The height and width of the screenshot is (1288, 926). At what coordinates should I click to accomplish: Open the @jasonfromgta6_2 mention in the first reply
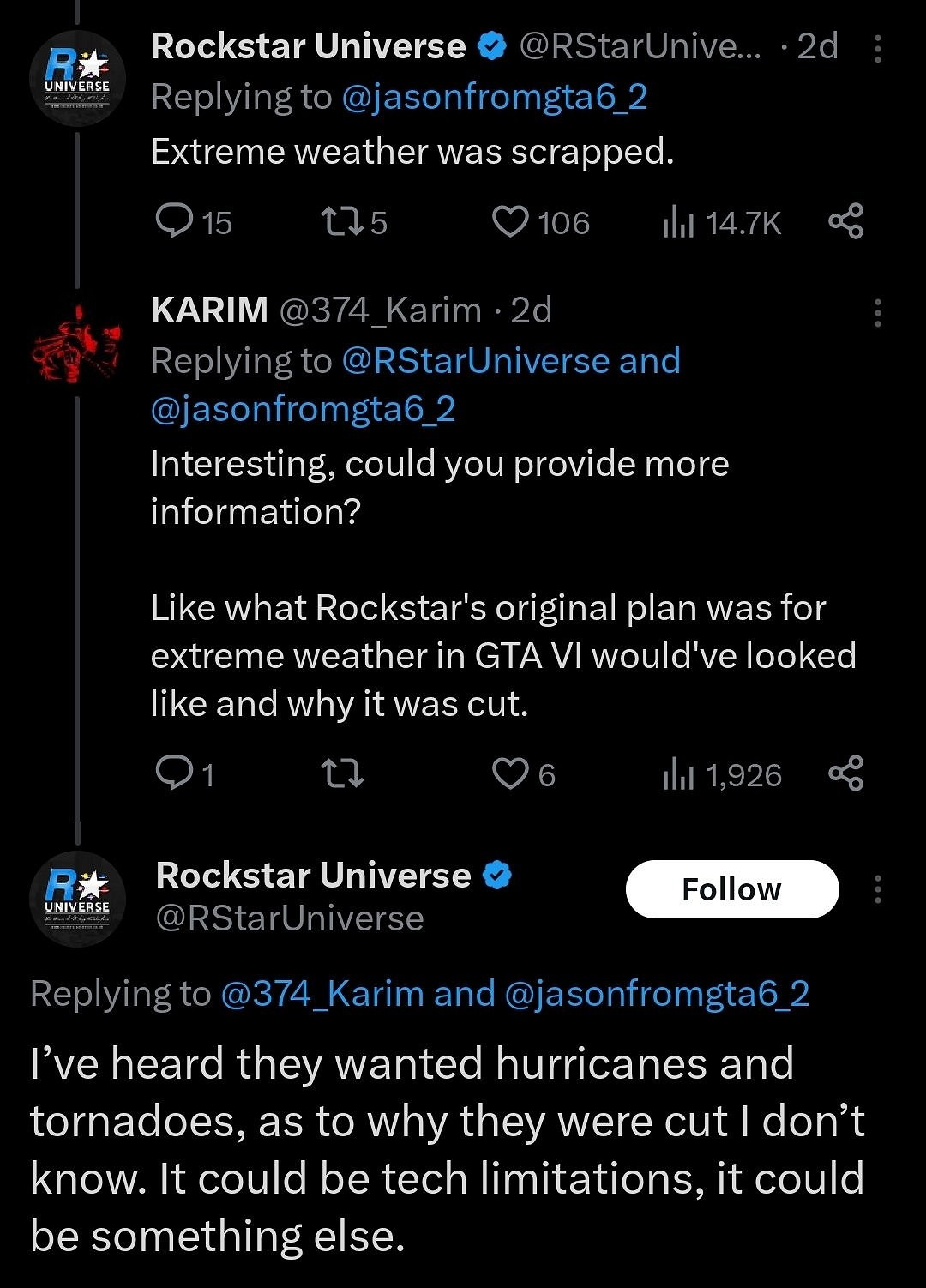(x=494, y=97)
